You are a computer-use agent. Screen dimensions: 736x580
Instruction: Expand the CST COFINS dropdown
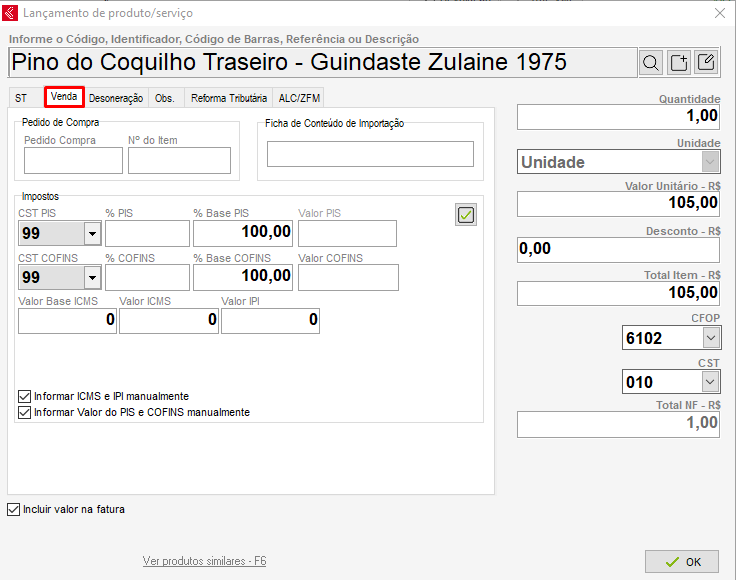pyautogui.click(x=92, y=277)
